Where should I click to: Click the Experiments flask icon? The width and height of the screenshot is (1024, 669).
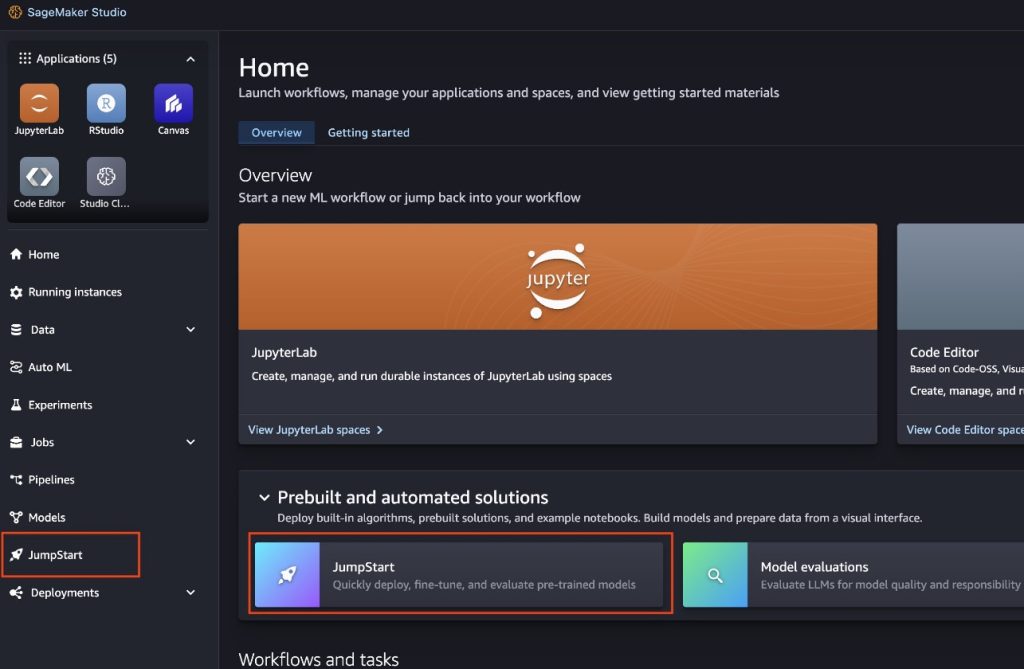pos(16,405)
